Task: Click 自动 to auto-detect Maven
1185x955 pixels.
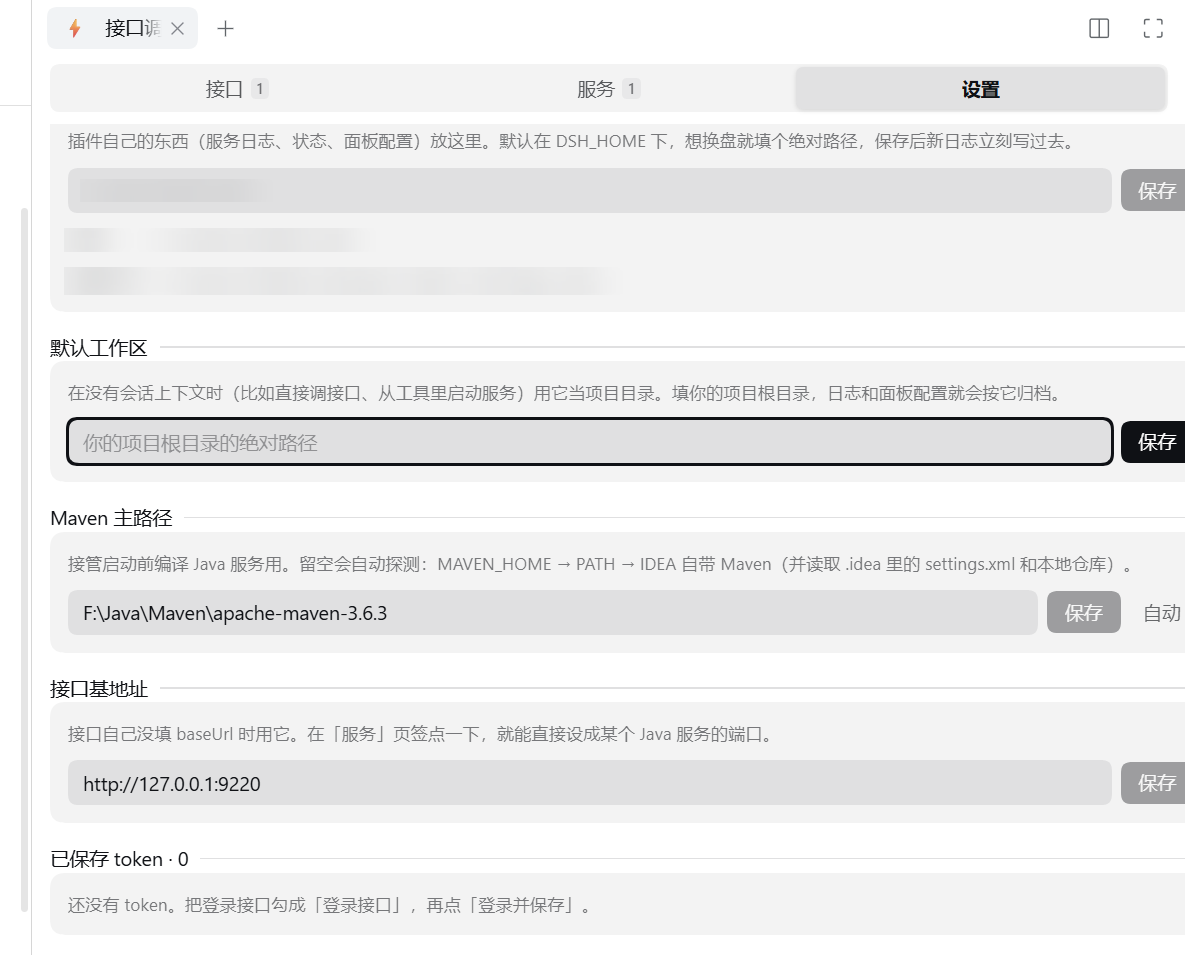Action: (x=1162, y=613)
